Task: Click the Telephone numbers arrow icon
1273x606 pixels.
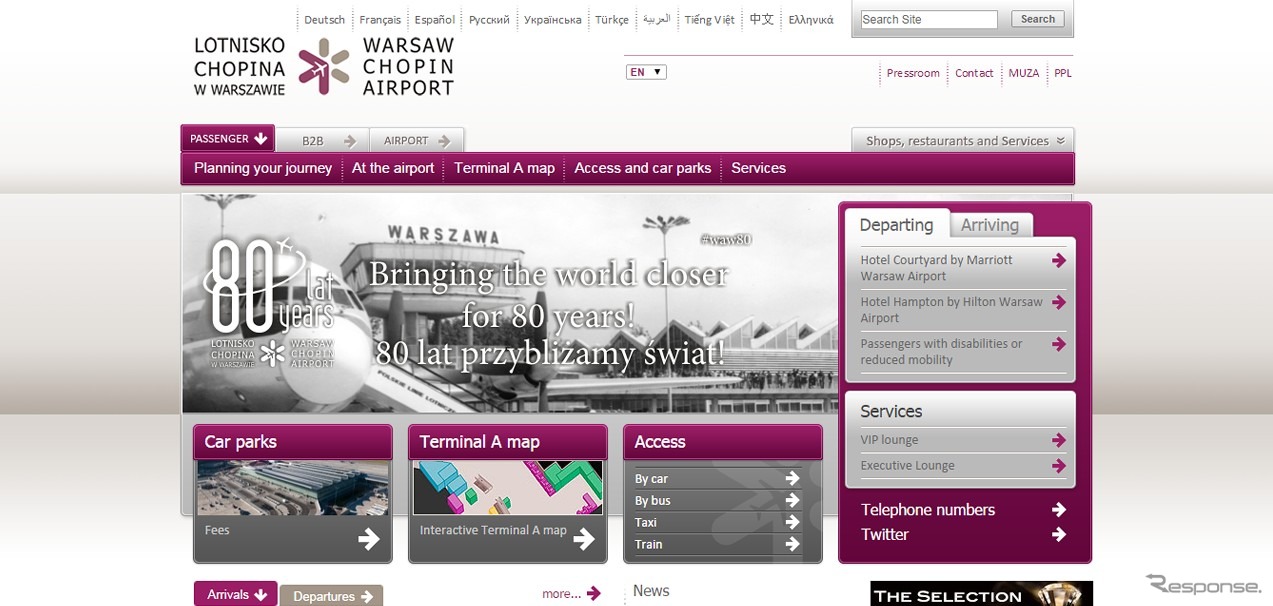Action: click(1059, 510)
